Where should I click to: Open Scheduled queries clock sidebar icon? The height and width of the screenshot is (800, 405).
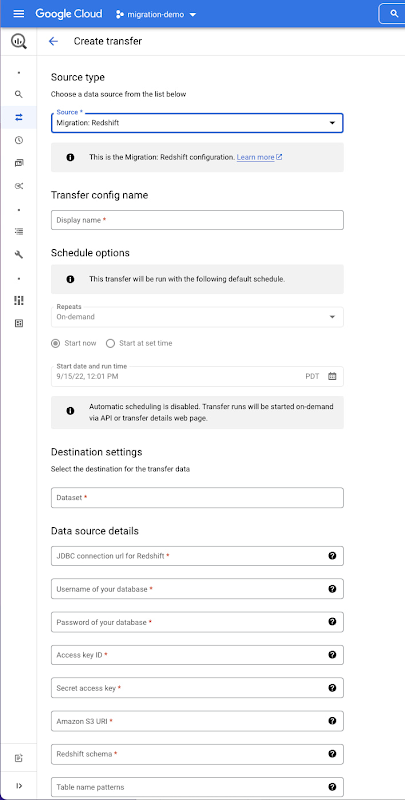coord(19,140)
